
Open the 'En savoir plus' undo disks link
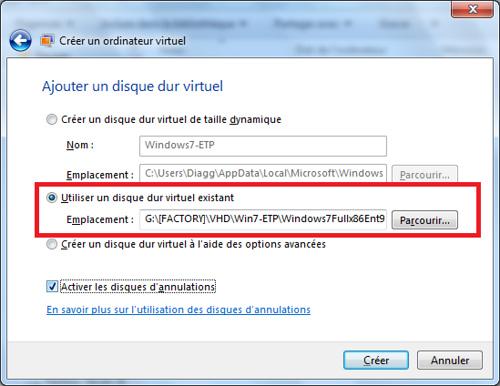tap(178, 310)
